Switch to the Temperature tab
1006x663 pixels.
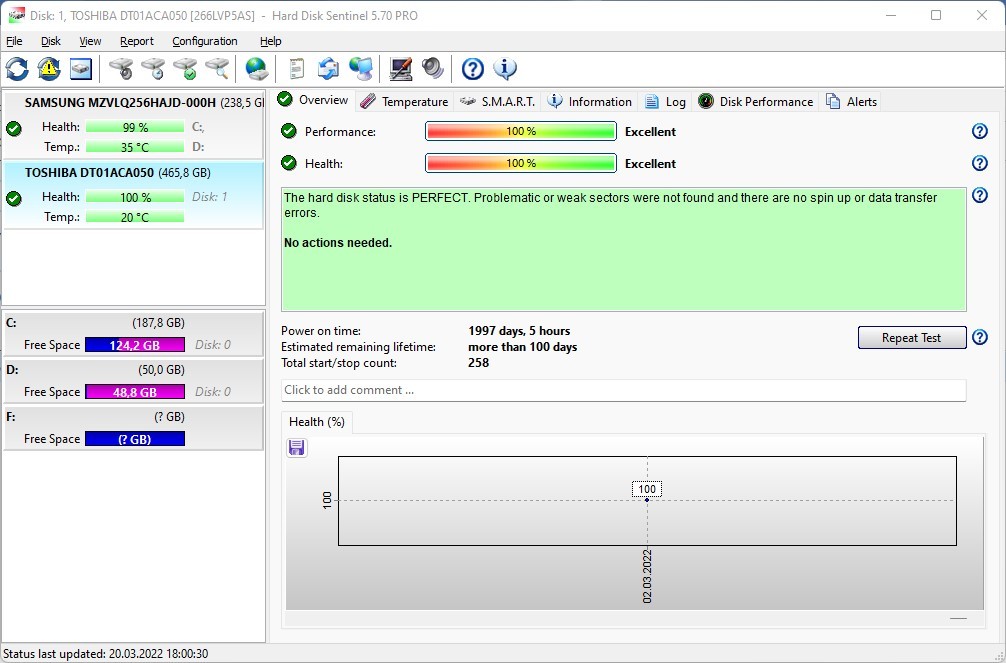coord(404,101)
